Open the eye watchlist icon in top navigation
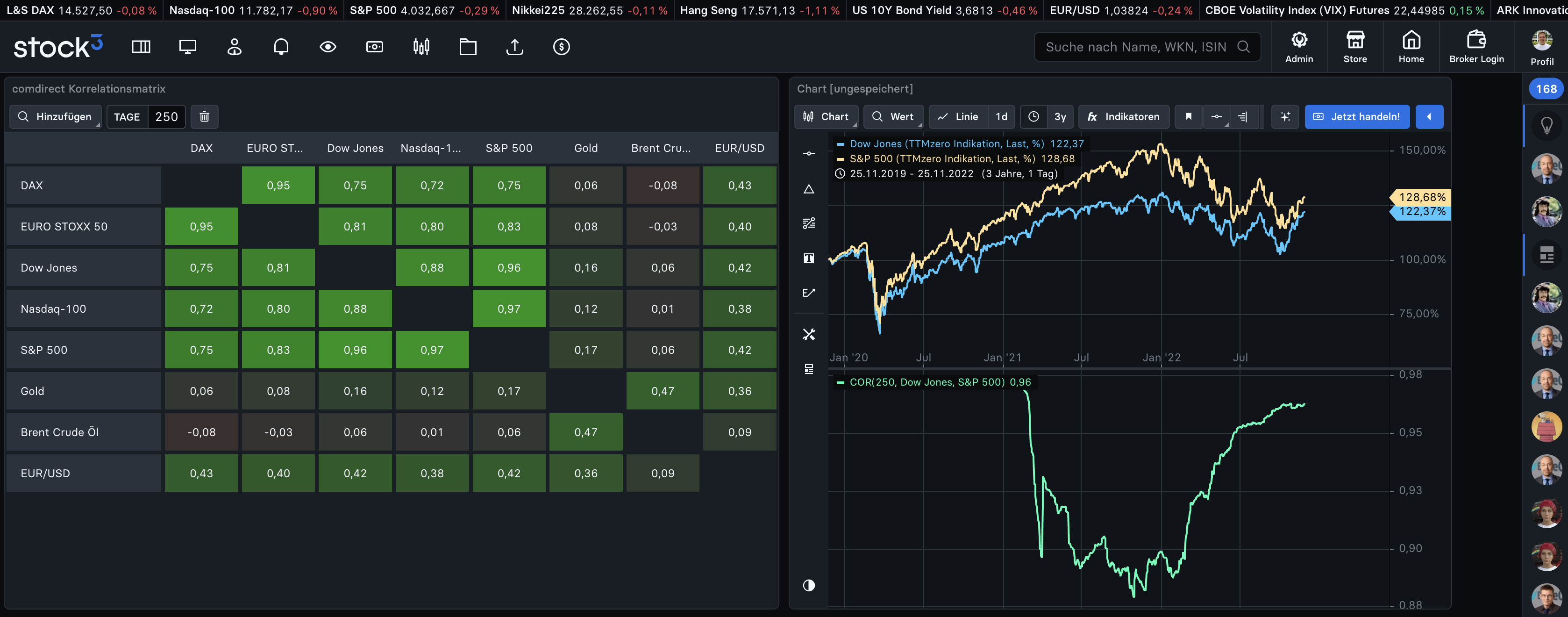This screenshot has height=617, width=1568. [328, 47]
